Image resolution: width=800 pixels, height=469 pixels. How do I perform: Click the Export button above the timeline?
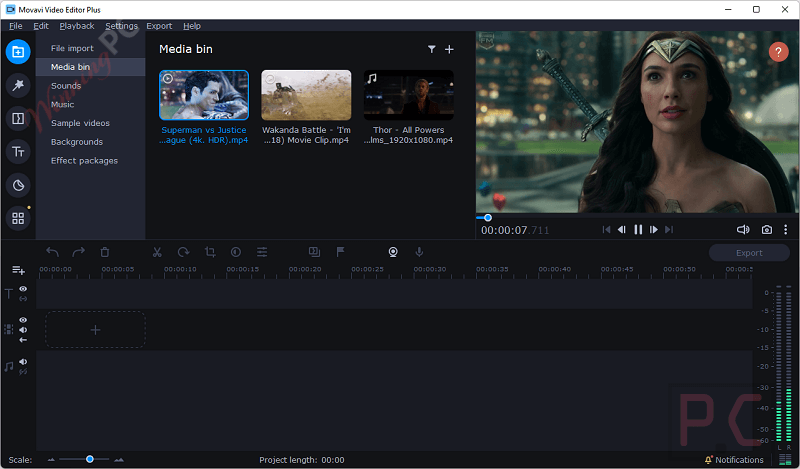click(749, 253)
